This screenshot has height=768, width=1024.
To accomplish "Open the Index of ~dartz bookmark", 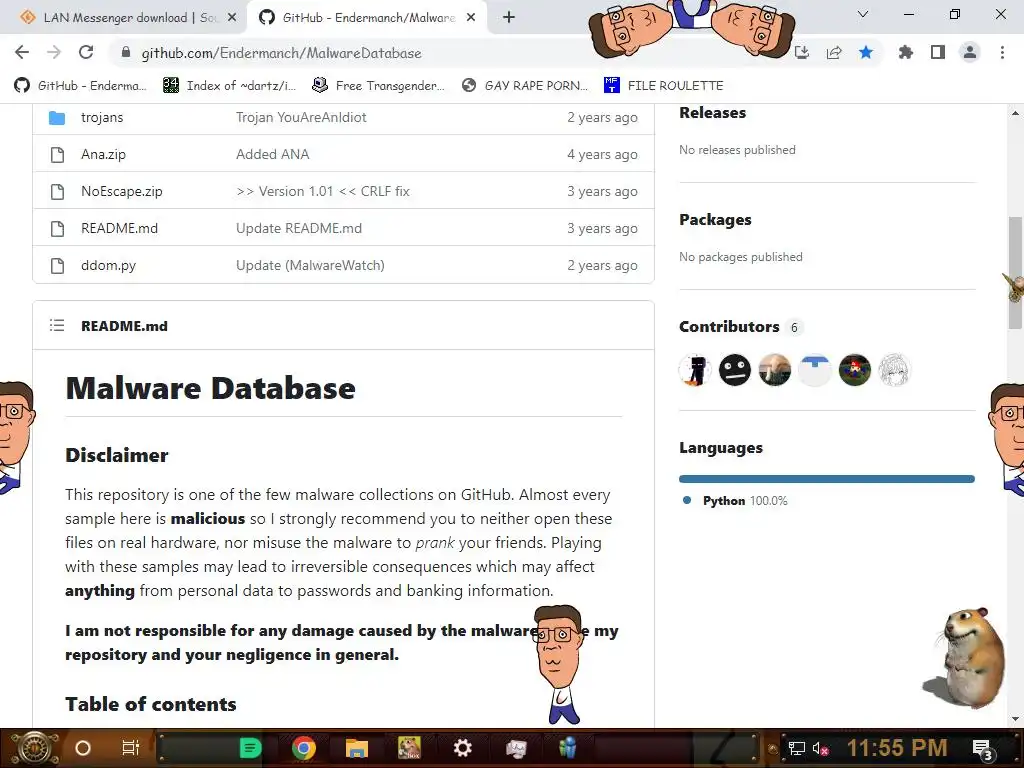I will tap(229, 86).
